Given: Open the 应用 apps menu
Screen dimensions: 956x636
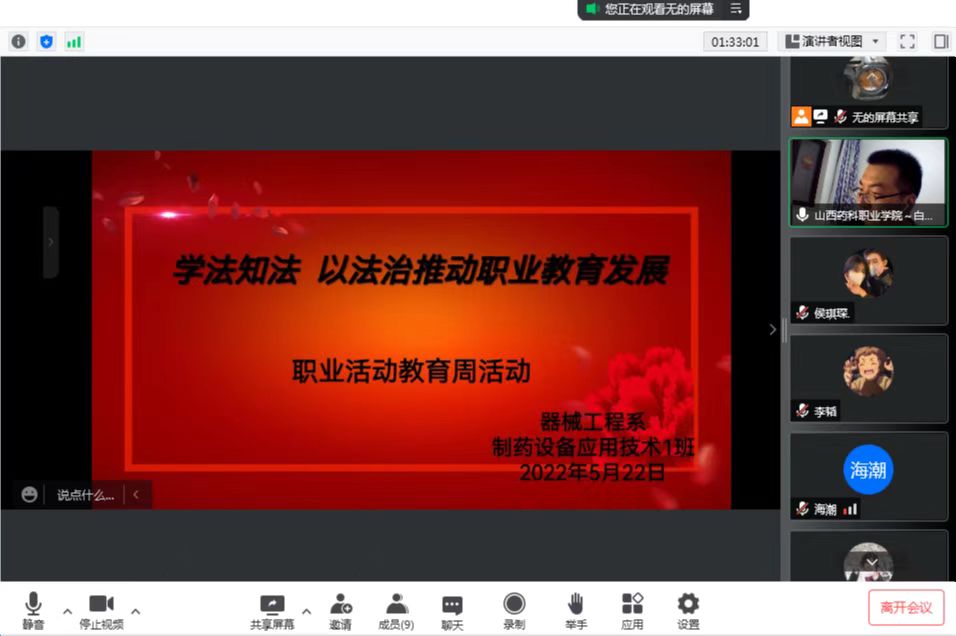Looking at the screenshot, I should [632, 610].
